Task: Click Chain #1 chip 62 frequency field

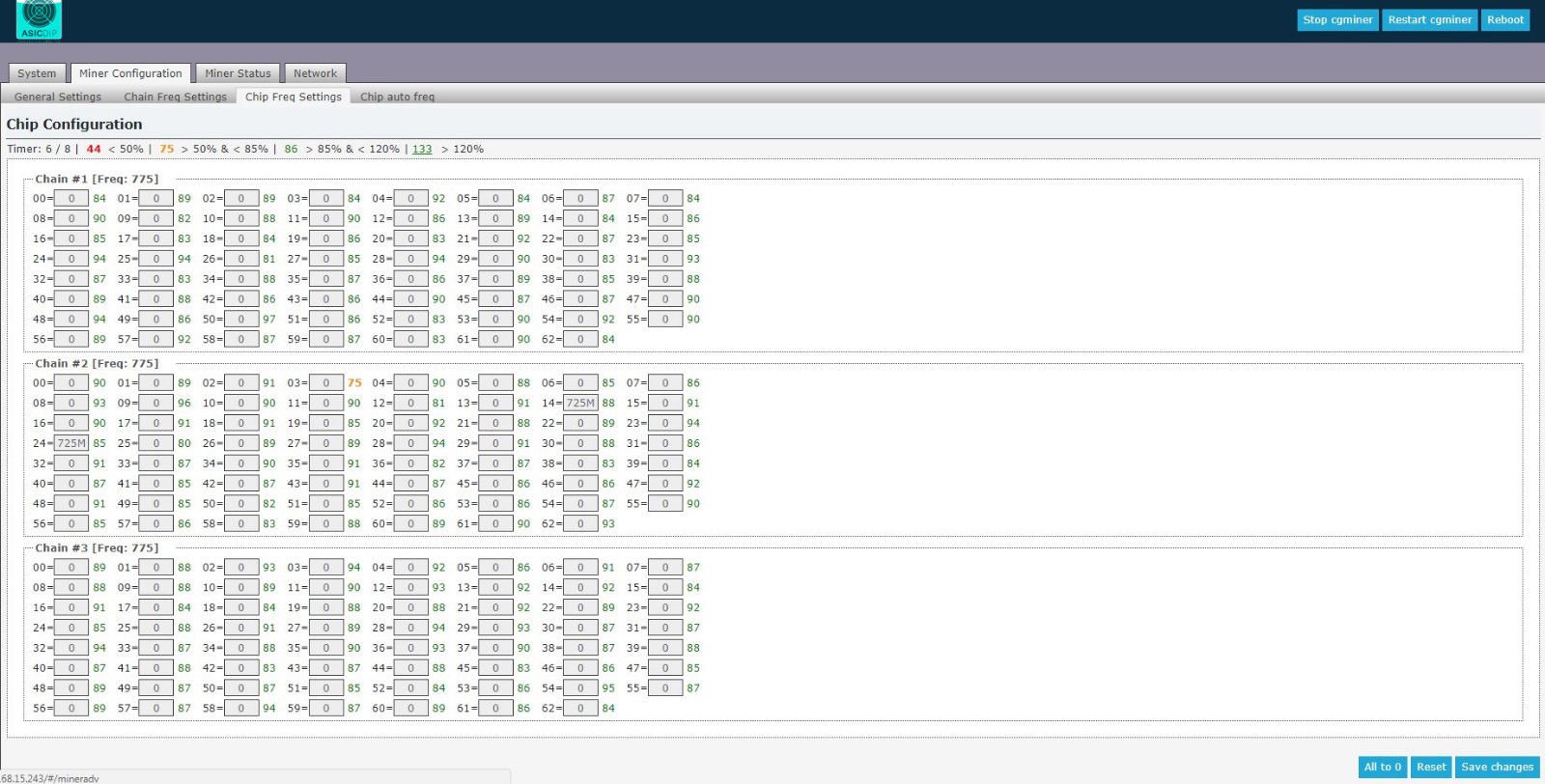Action: (x=580, y=339)
